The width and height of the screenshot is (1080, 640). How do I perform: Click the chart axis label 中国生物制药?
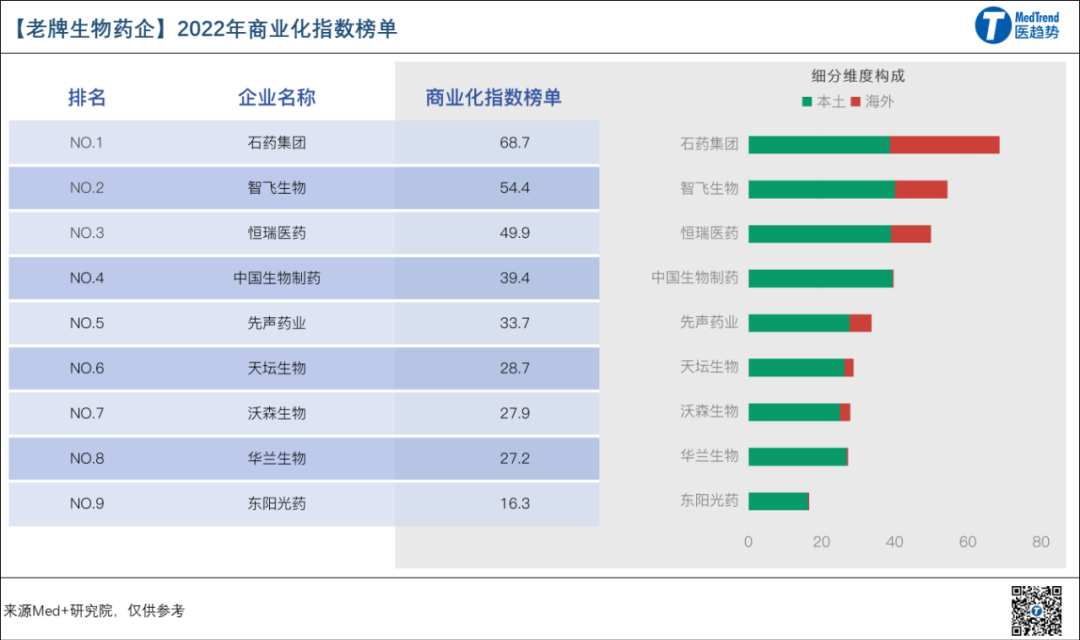694,277
